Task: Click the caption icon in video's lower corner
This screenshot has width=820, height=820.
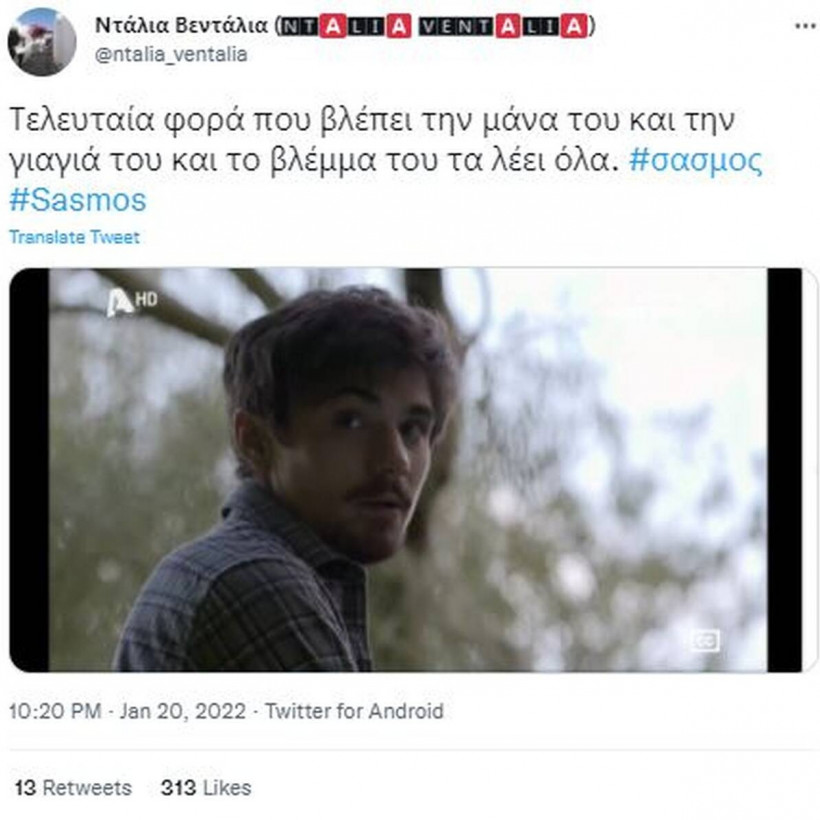Action: (x=705, y=640)
